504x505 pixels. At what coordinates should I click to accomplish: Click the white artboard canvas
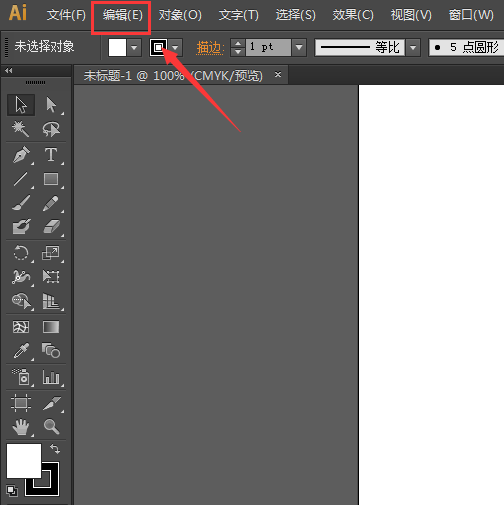click(x=431, y=295)
